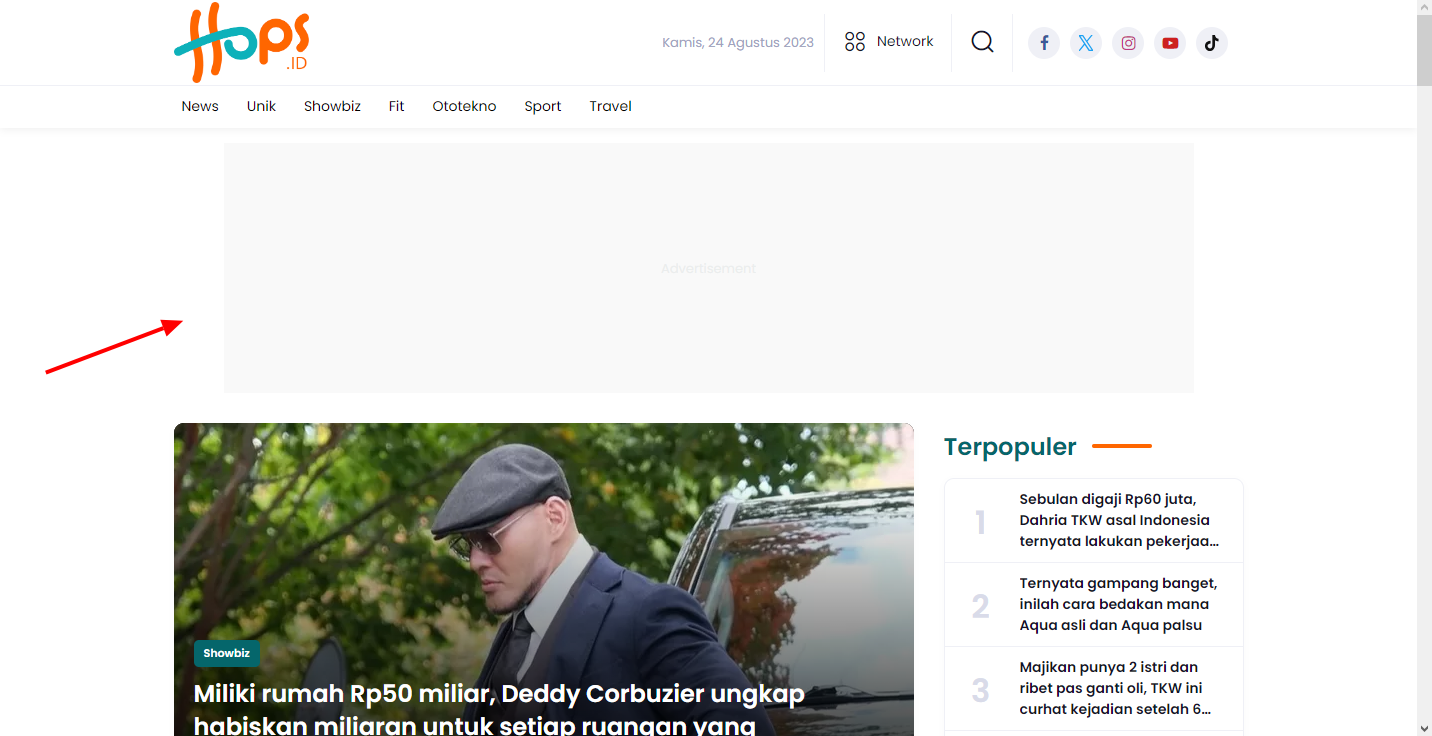Click the page scrollbar on the right
This screenshot has width=1432, height=736.
(1424, 48)
